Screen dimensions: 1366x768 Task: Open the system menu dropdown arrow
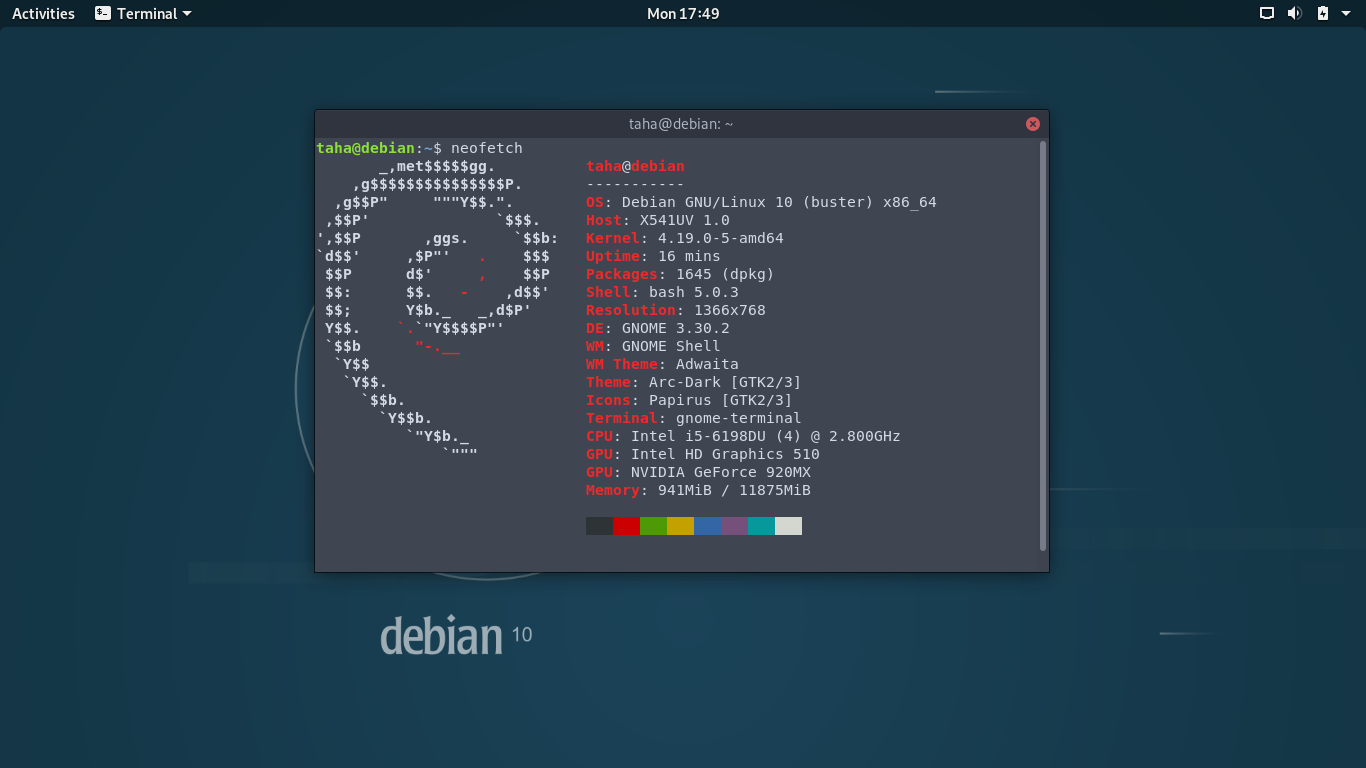click(x=1346, y=13)
